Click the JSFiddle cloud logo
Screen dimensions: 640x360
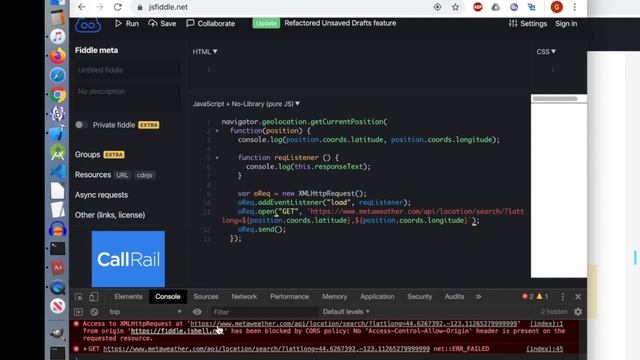pyautogui.click(x=88, y=25)
